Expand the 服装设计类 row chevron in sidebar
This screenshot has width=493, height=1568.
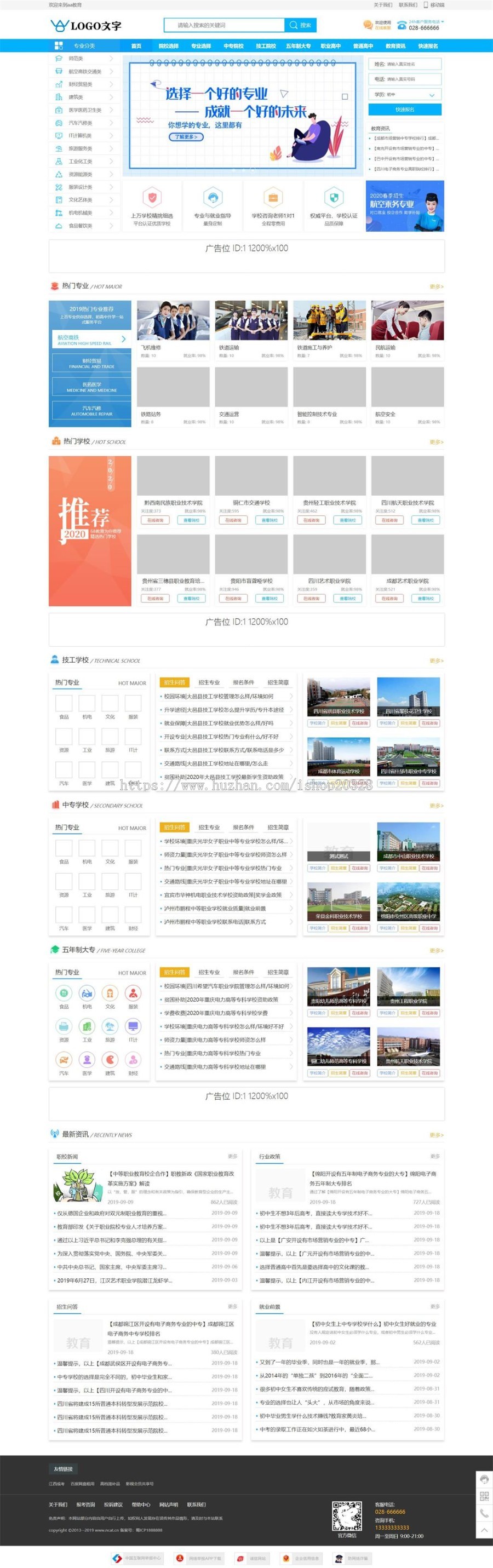pyautogui.click(x=111, y=187)
